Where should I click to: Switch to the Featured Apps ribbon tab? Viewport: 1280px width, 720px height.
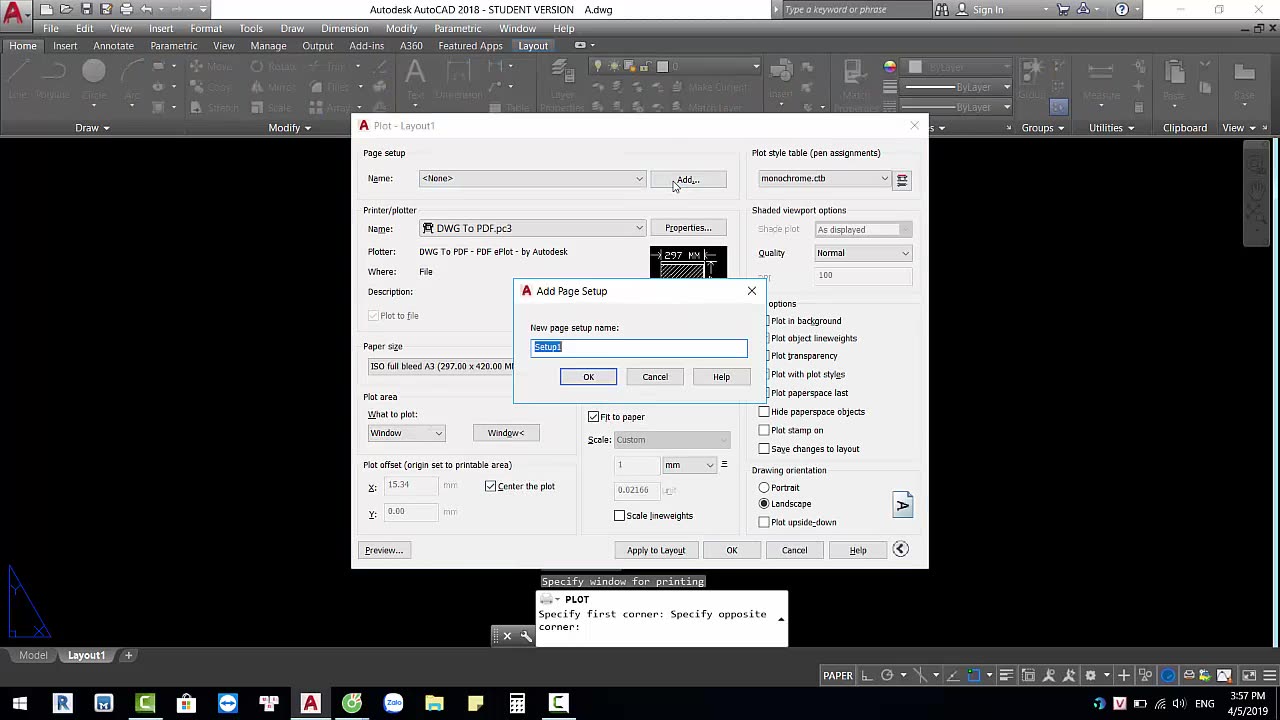point(470,46)
